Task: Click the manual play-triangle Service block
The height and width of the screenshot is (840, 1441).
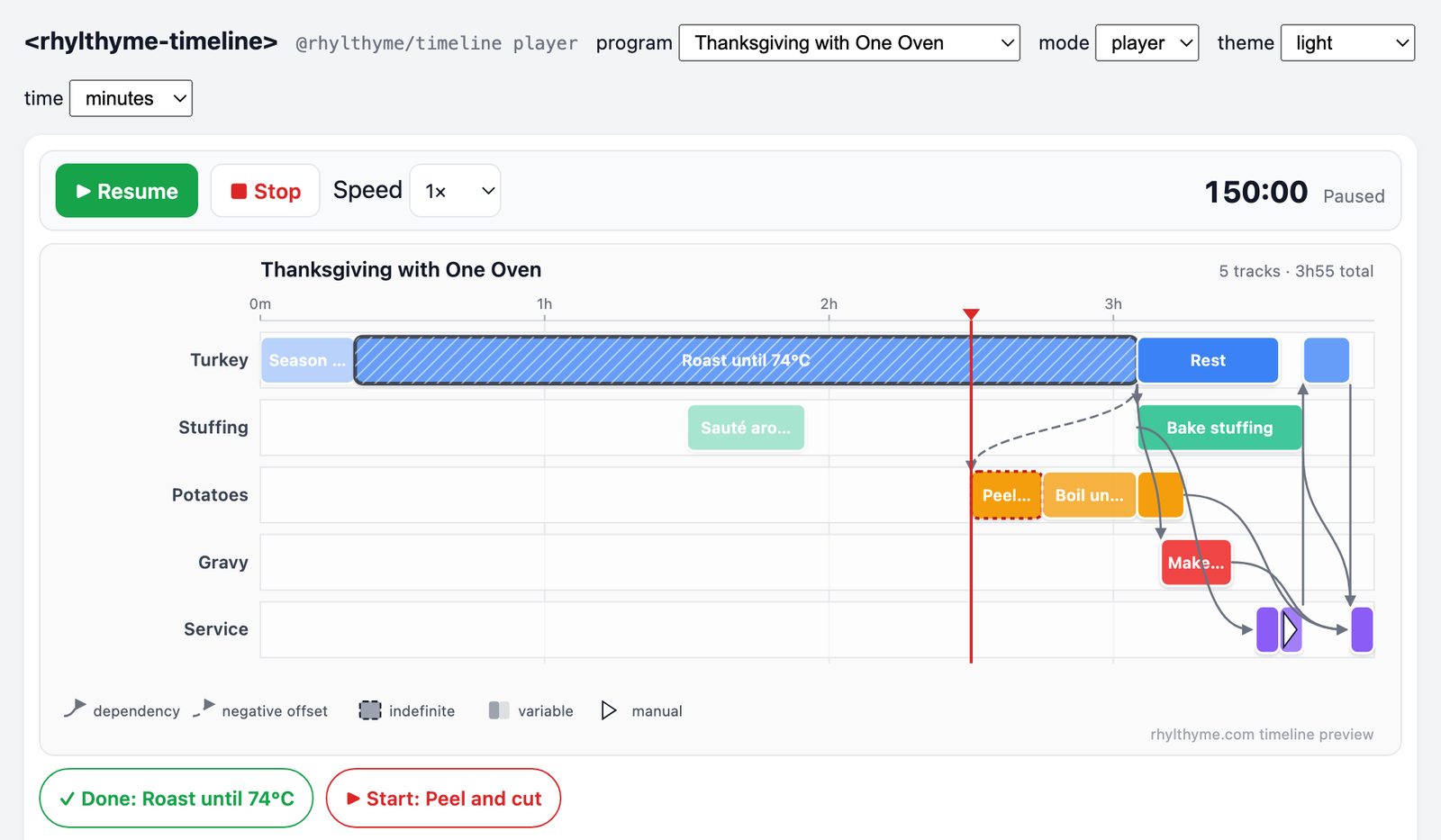Action: pos(1291,629)
